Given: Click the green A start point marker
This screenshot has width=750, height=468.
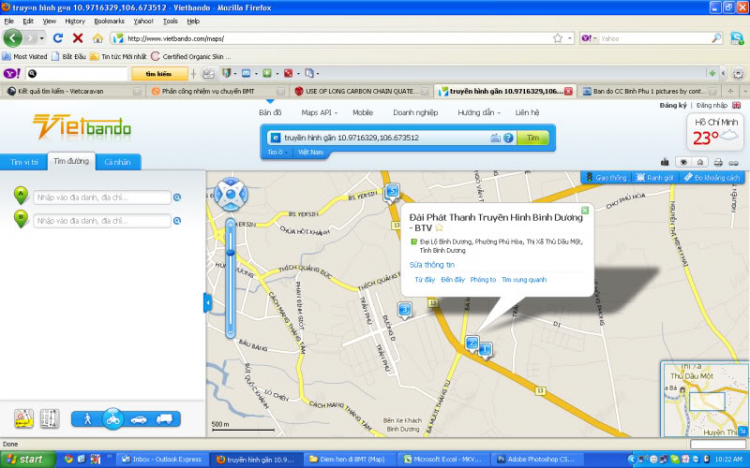Looking at the screenshot, I should point(21,195).
